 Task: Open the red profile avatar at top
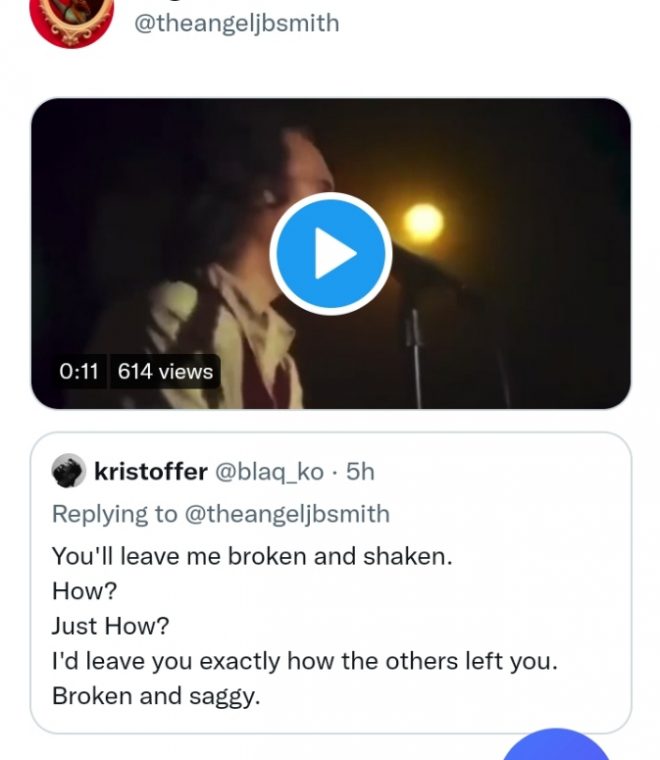tap(70, 20)
